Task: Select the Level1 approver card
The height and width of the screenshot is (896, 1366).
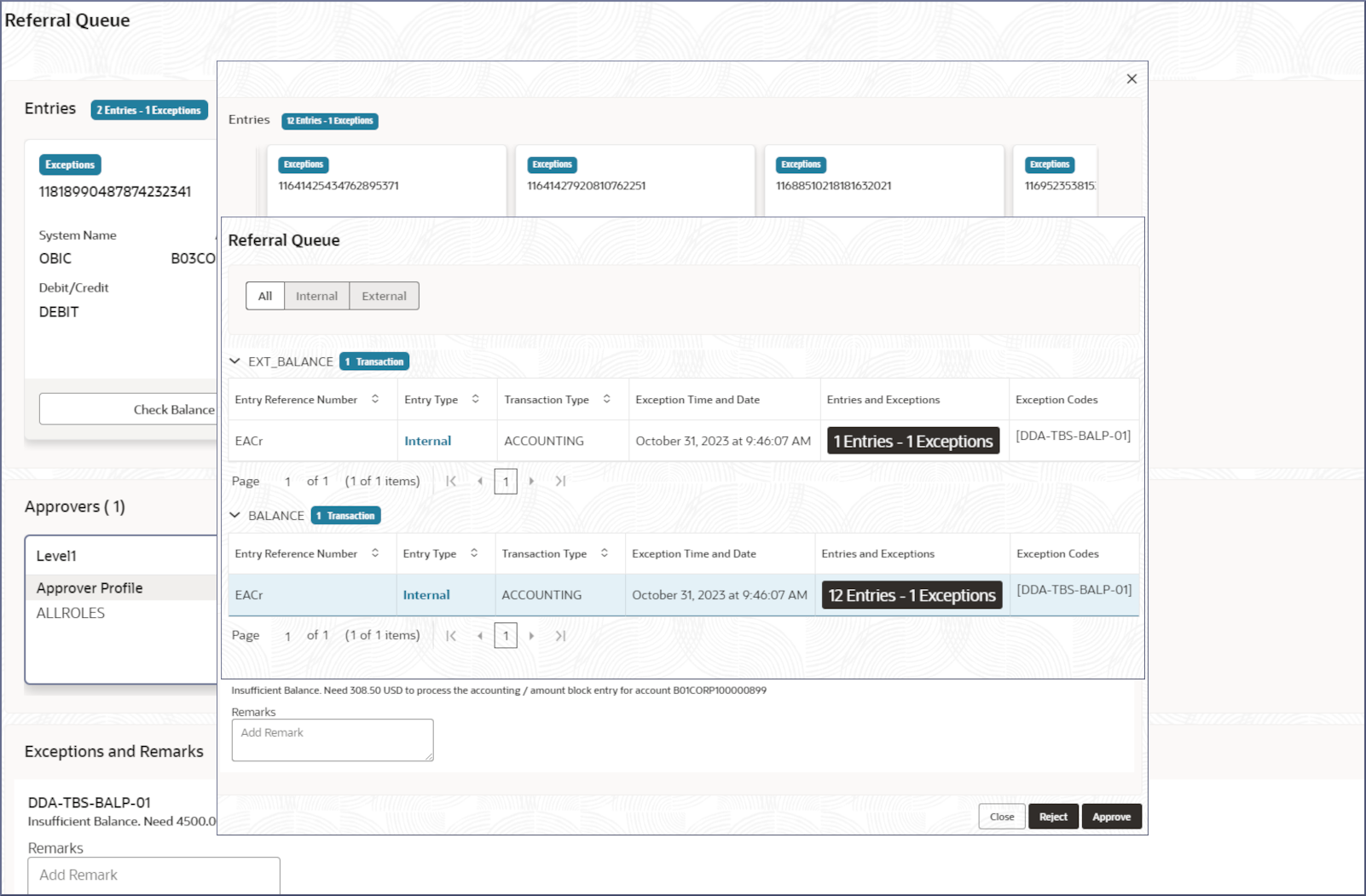Action: point(121,610)
